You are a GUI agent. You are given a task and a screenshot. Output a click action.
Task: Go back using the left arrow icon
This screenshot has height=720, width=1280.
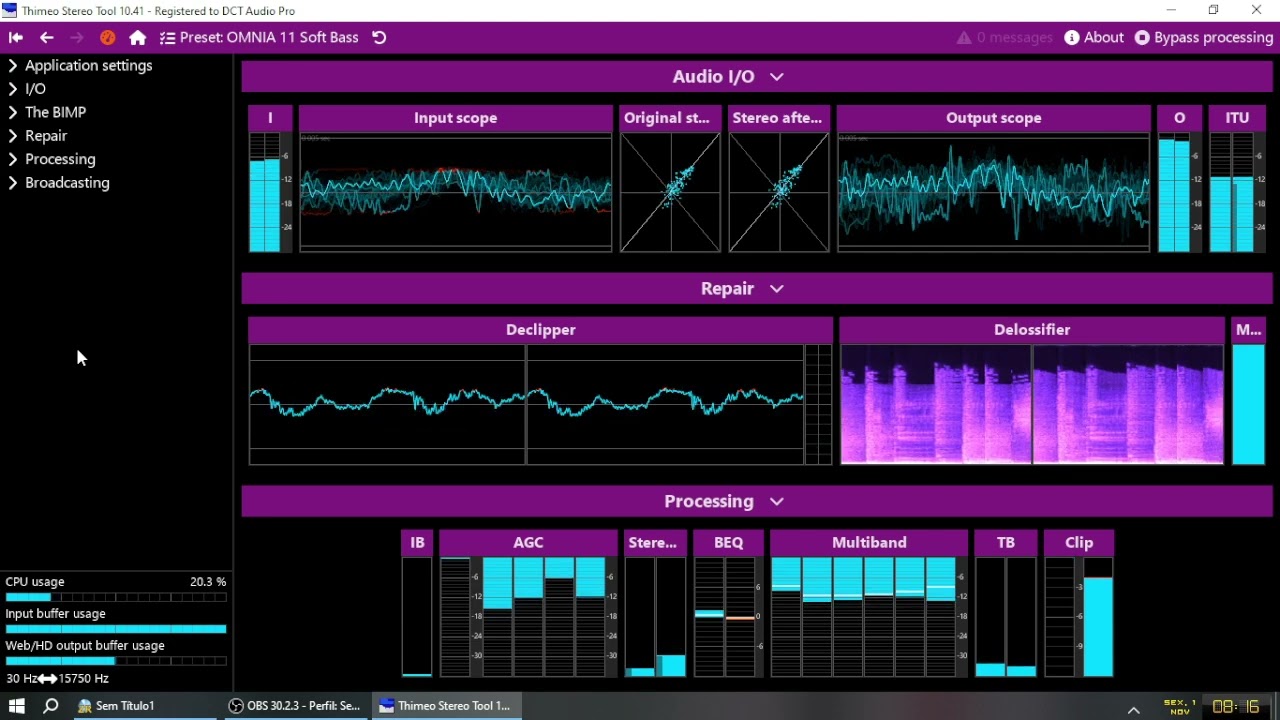(x=46, y=38)
